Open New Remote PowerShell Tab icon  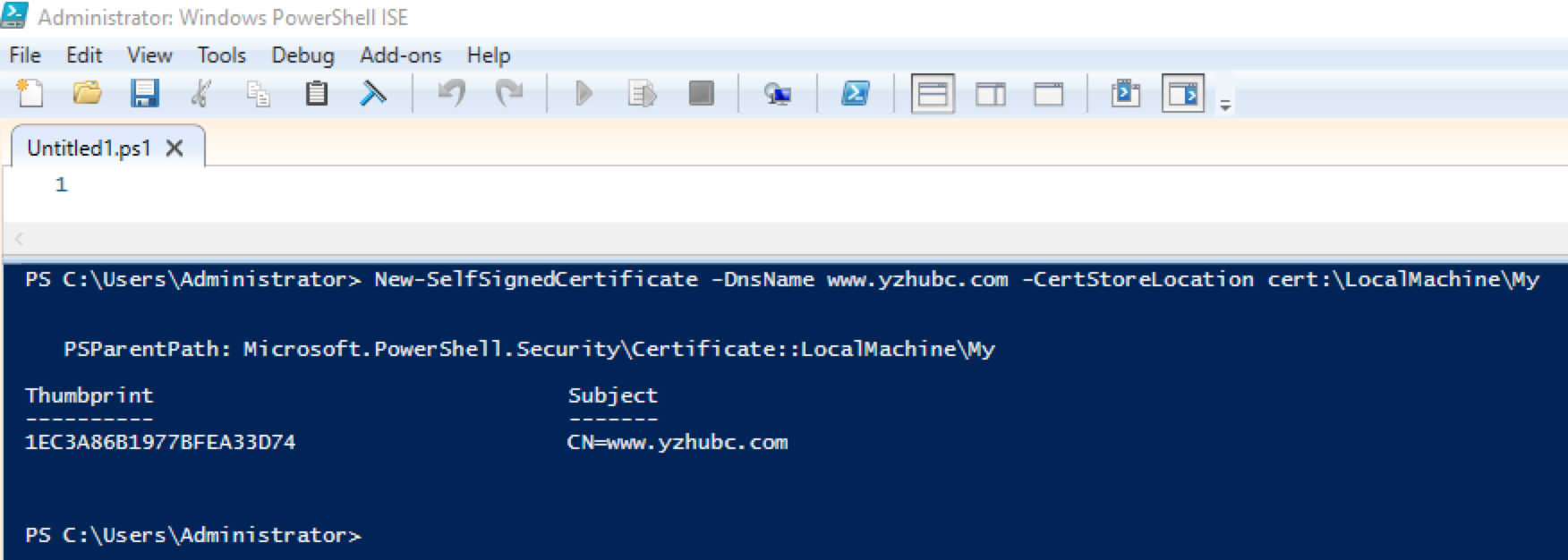click(x=778, y=93)
